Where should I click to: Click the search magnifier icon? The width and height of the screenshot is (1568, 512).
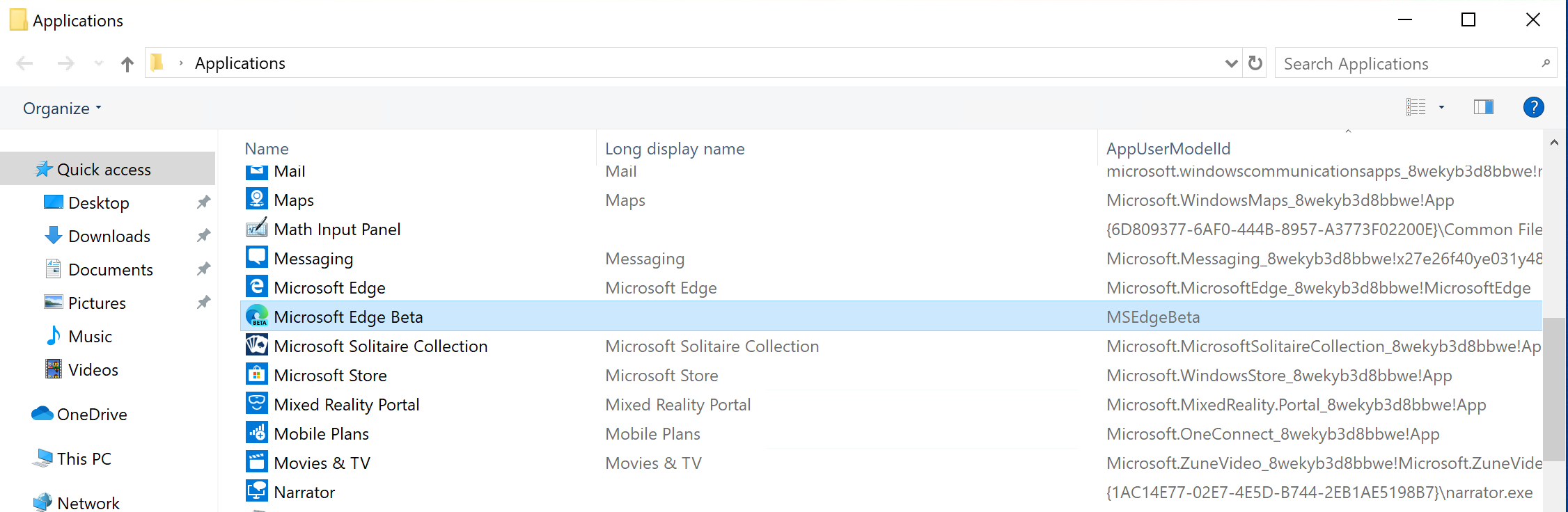click(x=1546, y=63)
